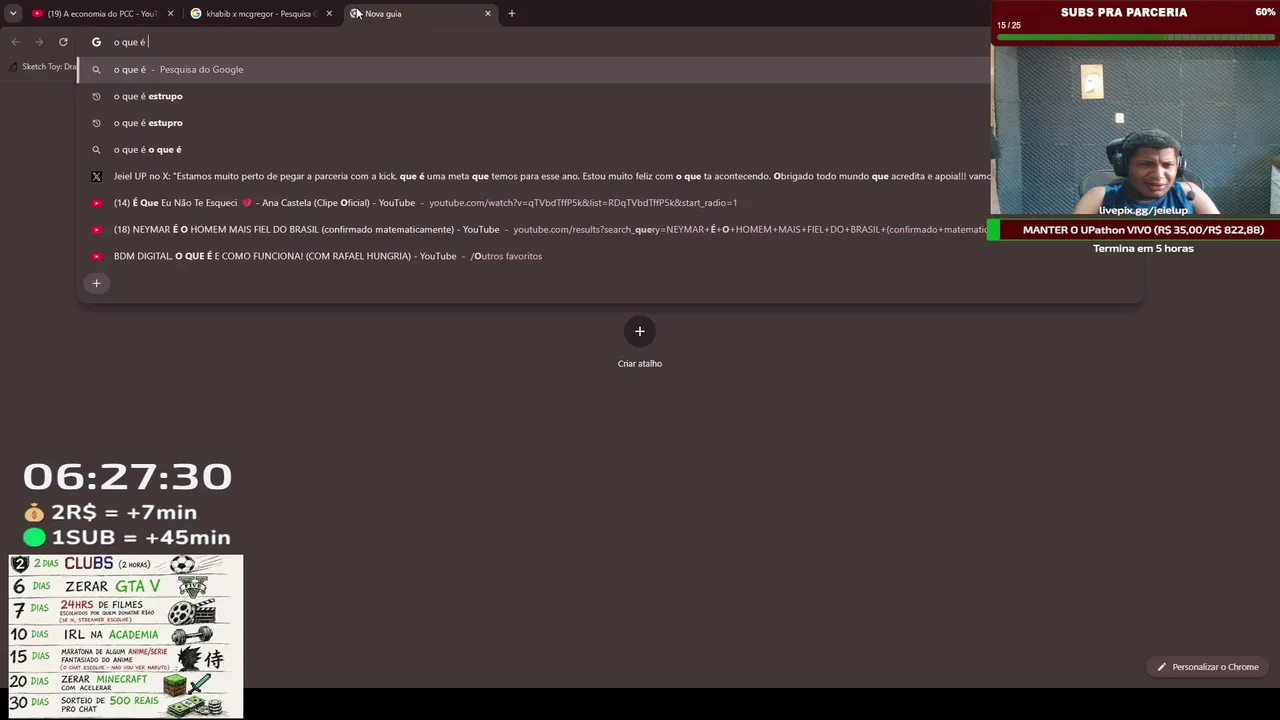The image size is (1280, 720).
Task: Reload the current page
Action: (63, 42)
